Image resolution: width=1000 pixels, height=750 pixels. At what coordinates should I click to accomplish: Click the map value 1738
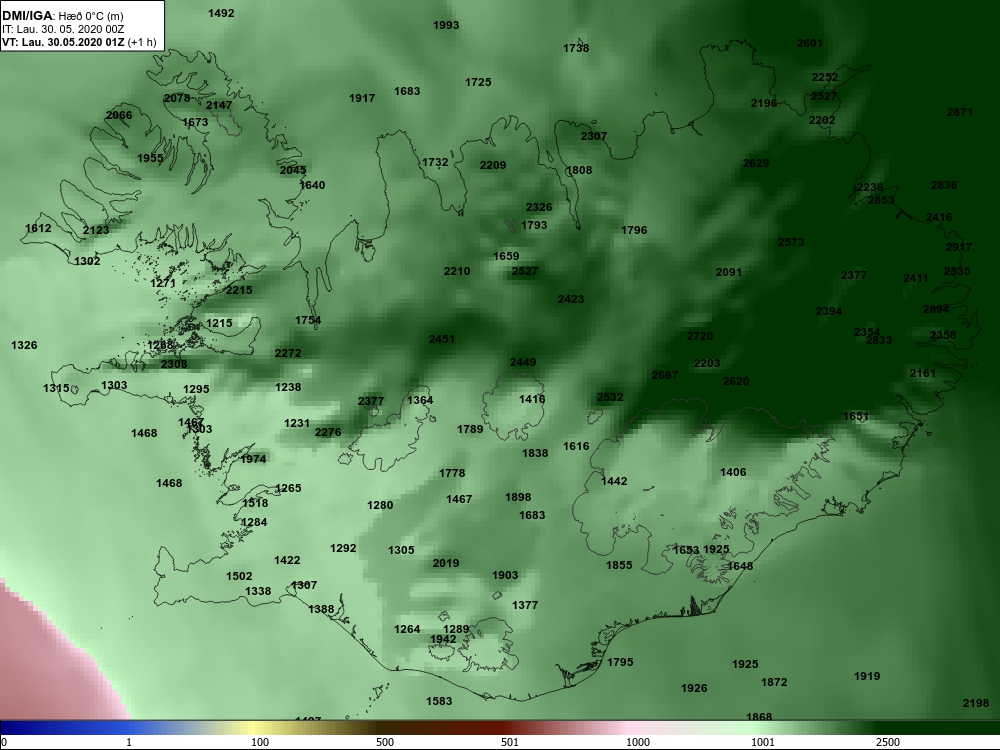(576, 48)
